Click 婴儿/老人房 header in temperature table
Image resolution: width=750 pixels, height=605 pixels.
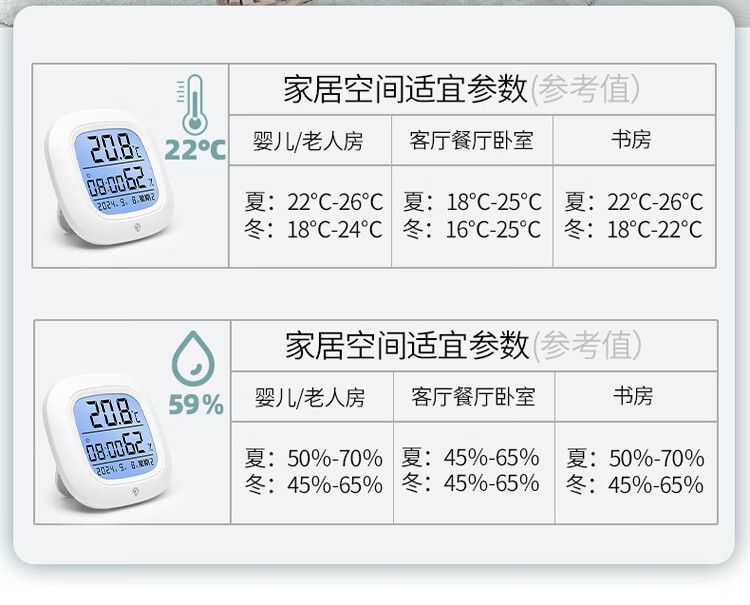click(309, 141)
